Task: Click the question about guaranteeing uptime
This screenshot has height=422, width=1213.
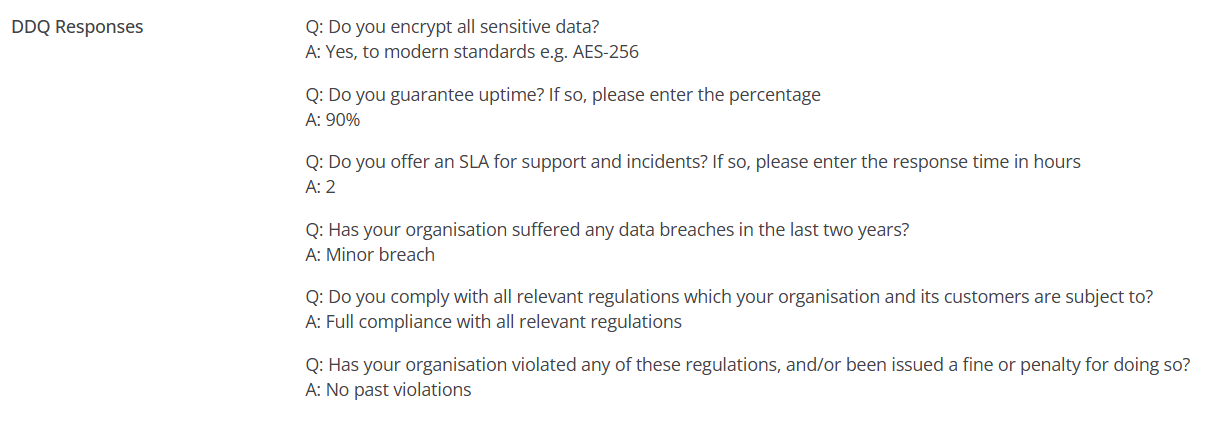Action: 562,95
